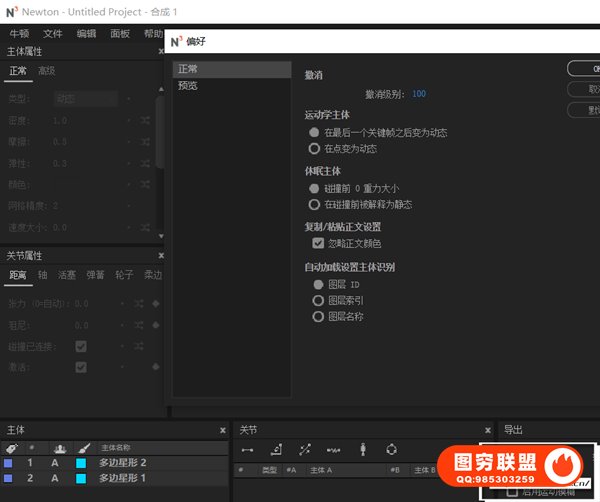Switch to the 弹簧 joint tab

[95, 275]
